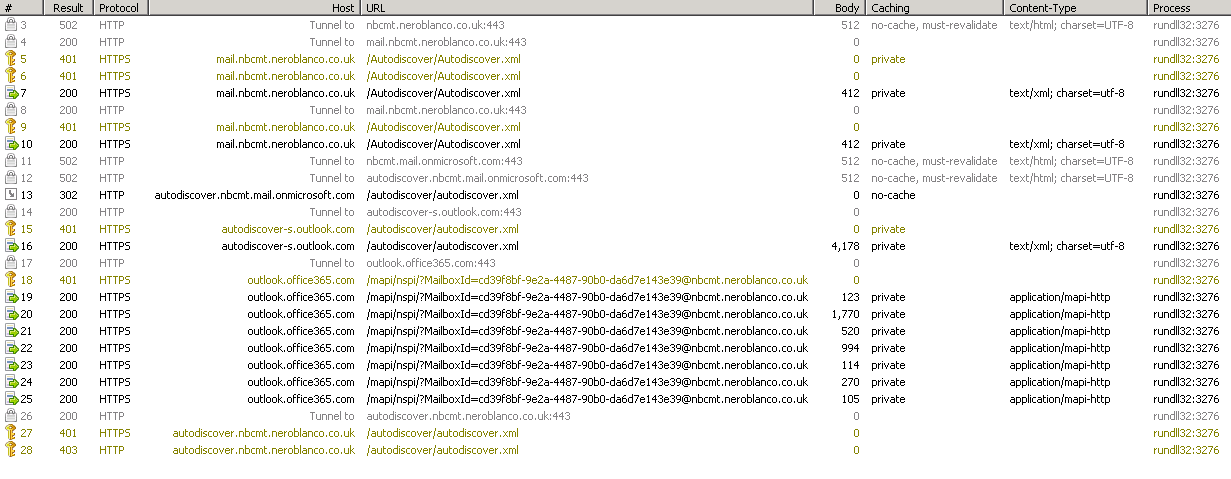Select the green arrow icon of session 22
This screenshot has height=479, width=1231.
click(x=11, y=348)
